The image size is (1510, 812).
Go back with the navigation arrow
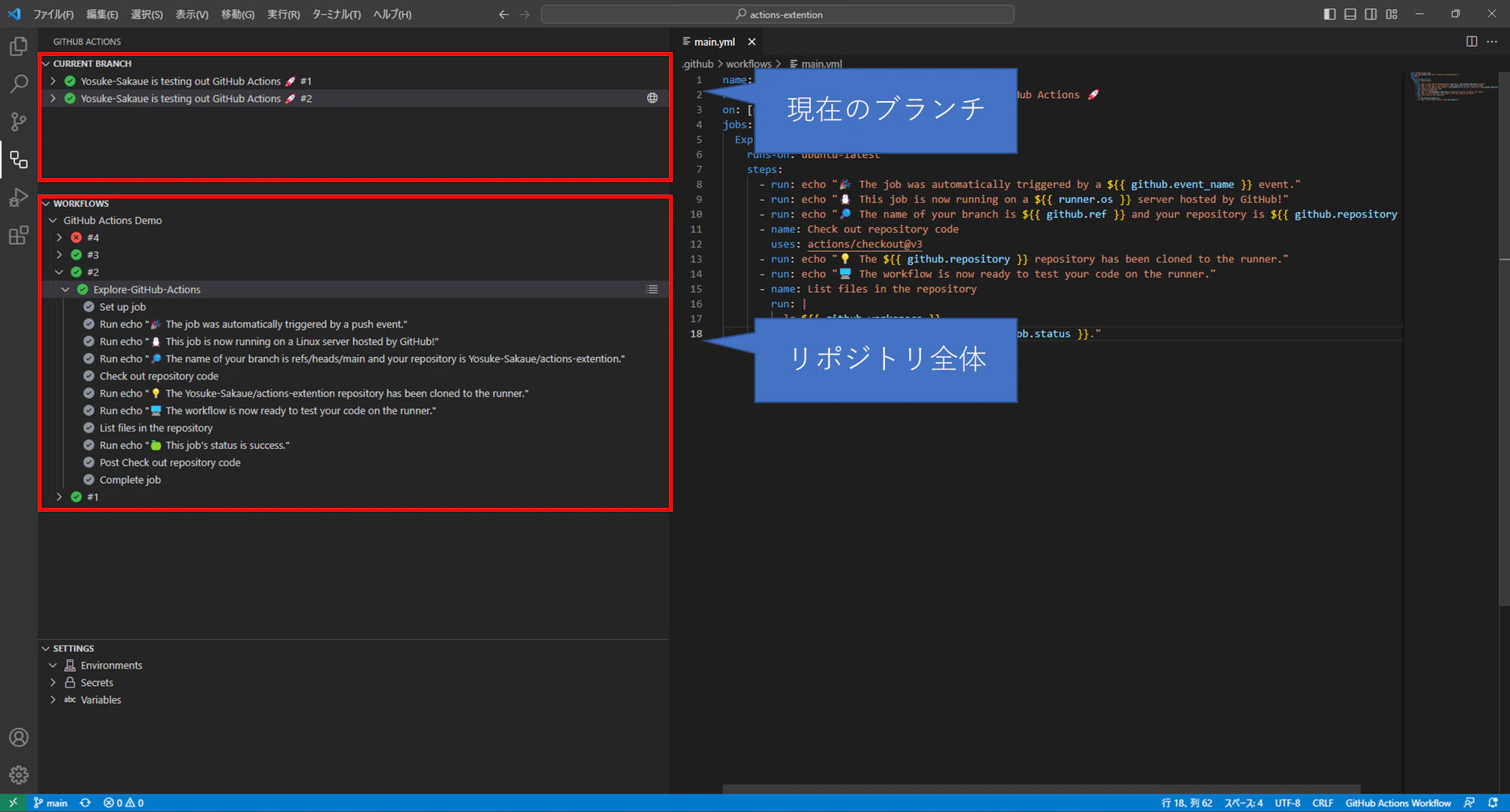click(x=504, y=14)
